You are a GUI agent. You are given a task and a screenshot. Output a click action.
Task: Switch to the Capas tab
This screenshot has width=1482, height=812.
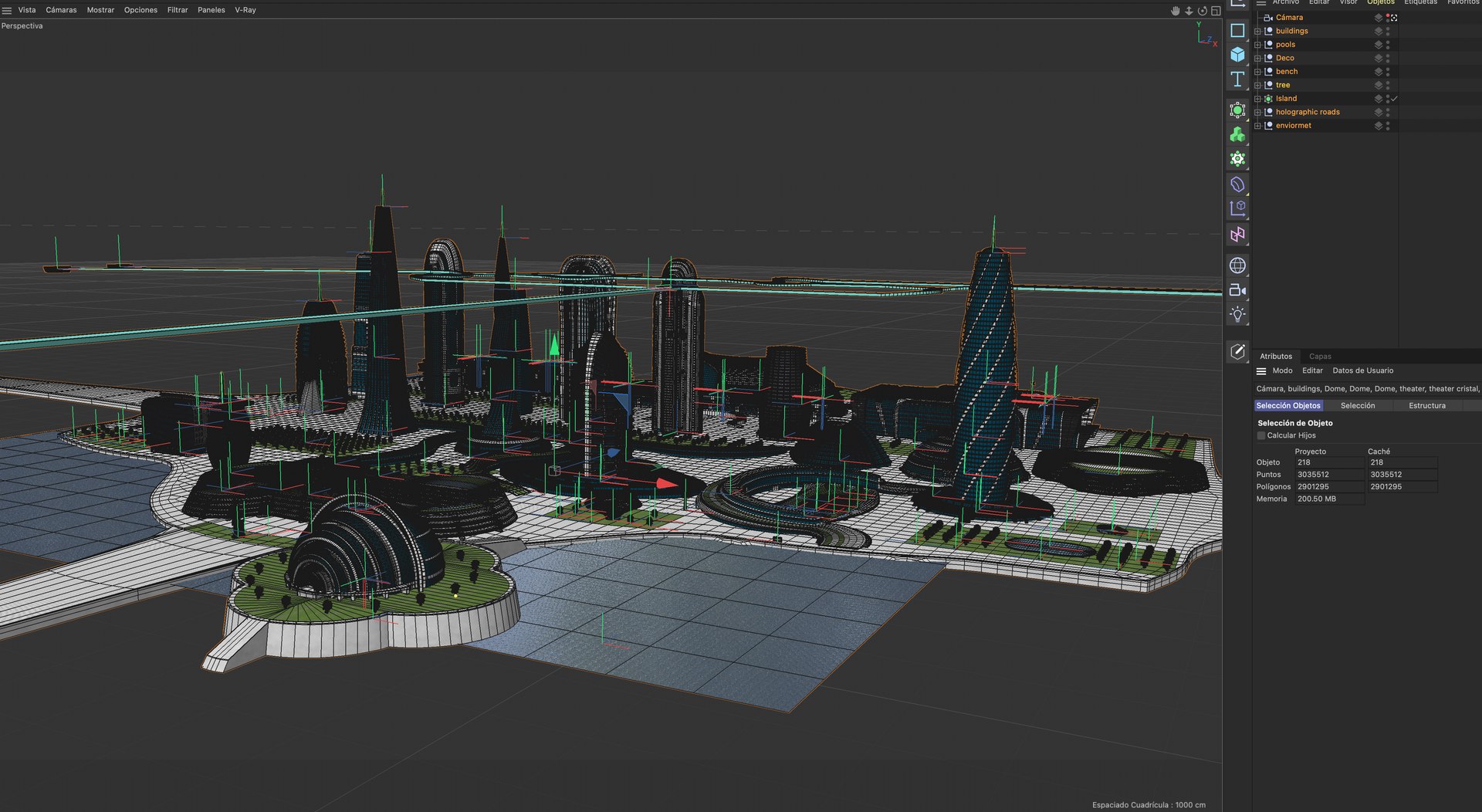tap(1320, 357)
